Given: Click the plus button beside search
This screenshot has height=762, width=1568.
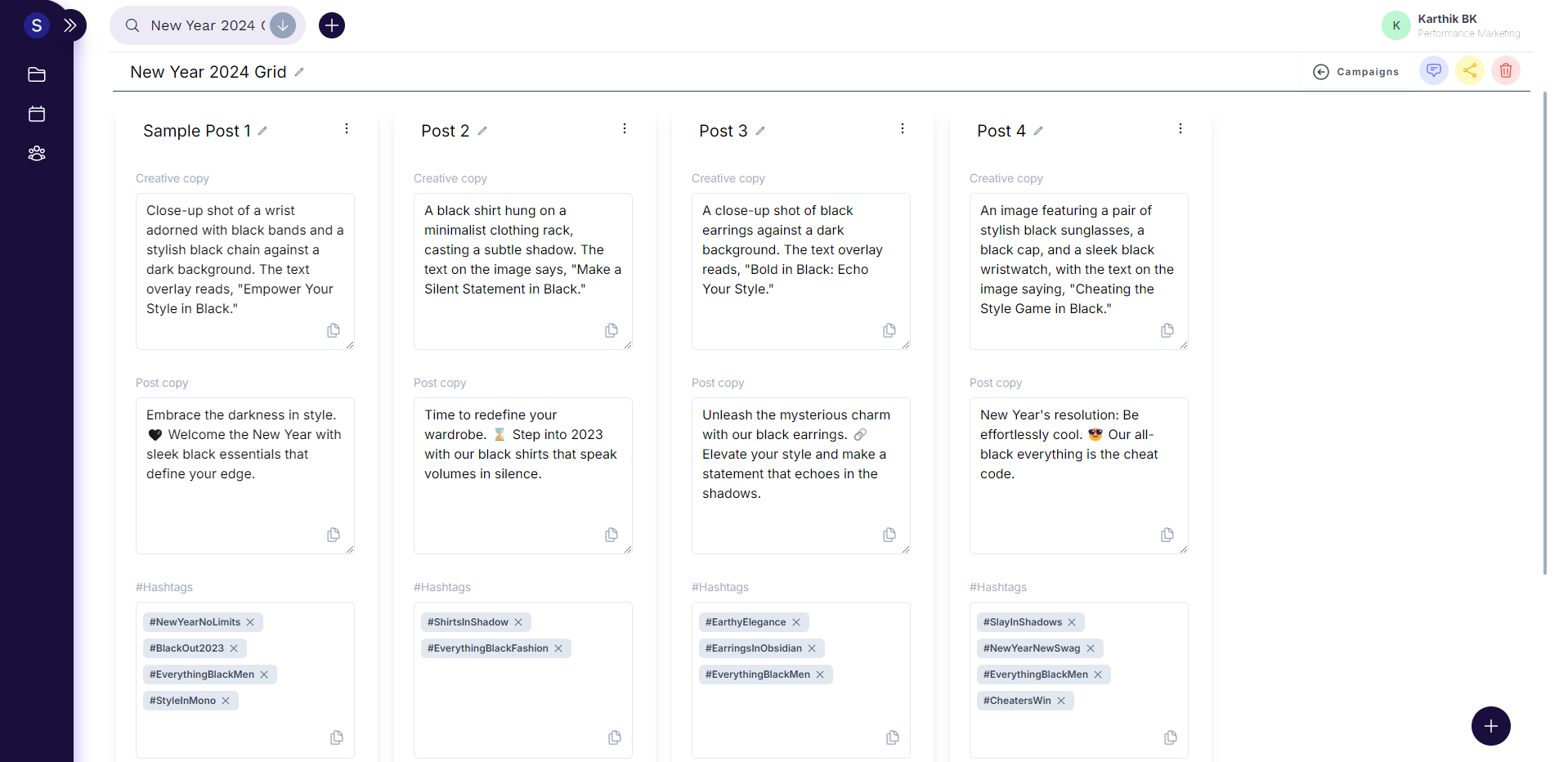Looking at the screenshot, I should (332, 25).
